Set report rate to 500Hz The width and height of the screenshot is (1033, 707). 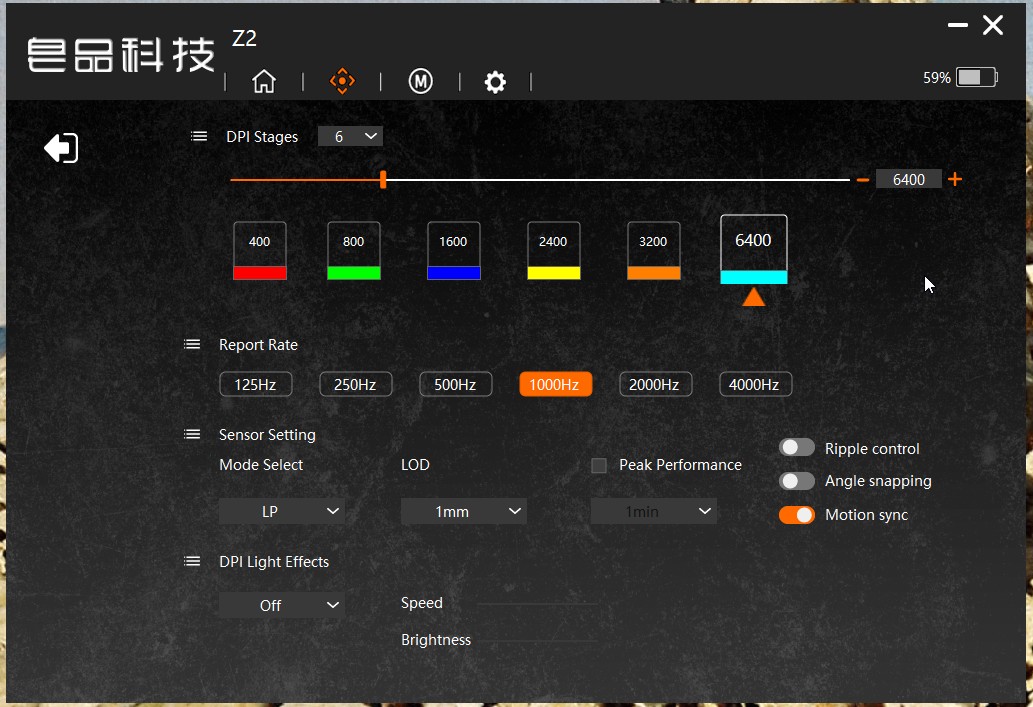click(x=456, y=384)
